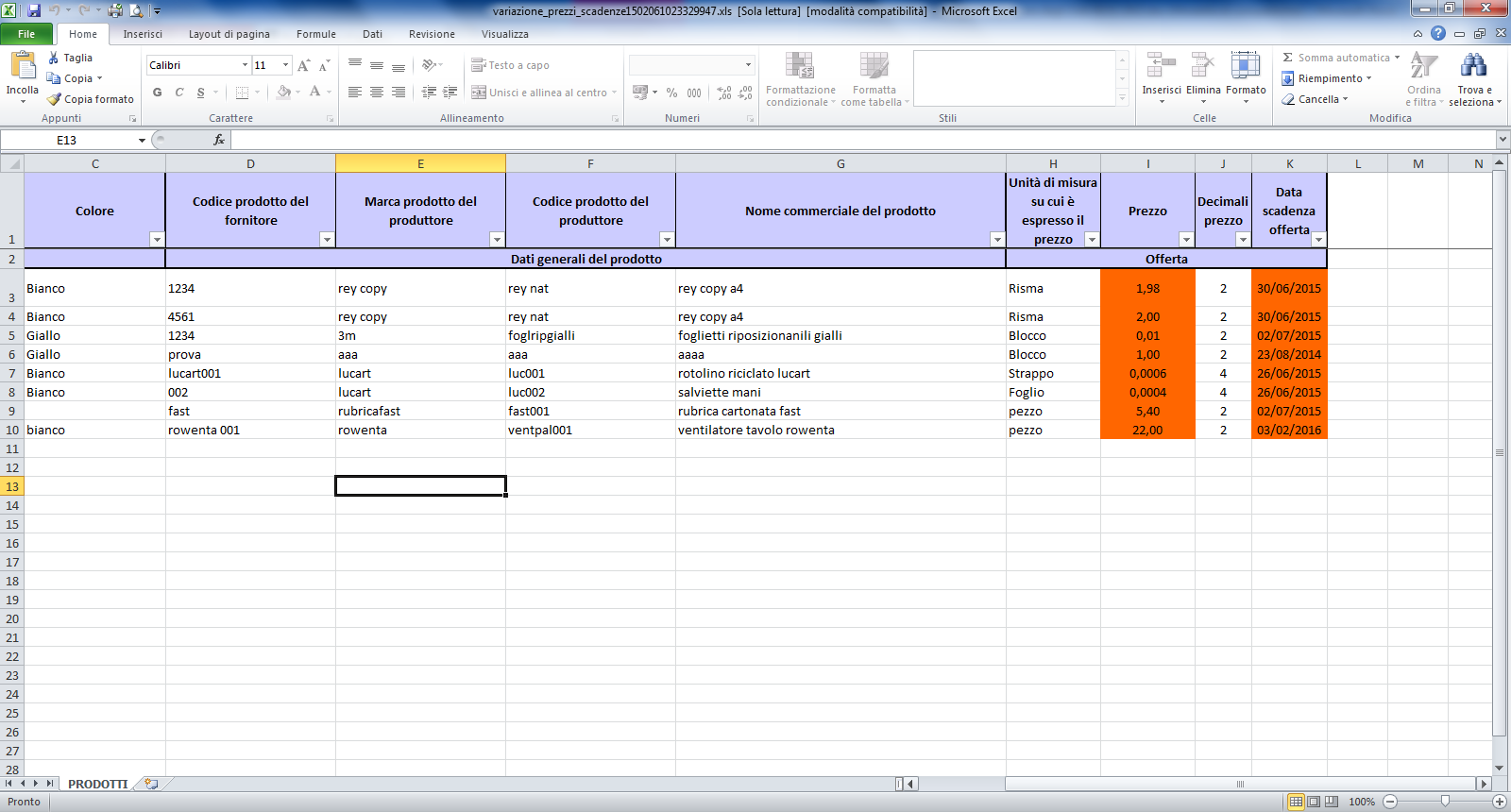
Task: Open Data scadenza offerta filter arrow
Action: coord(1318,240)
